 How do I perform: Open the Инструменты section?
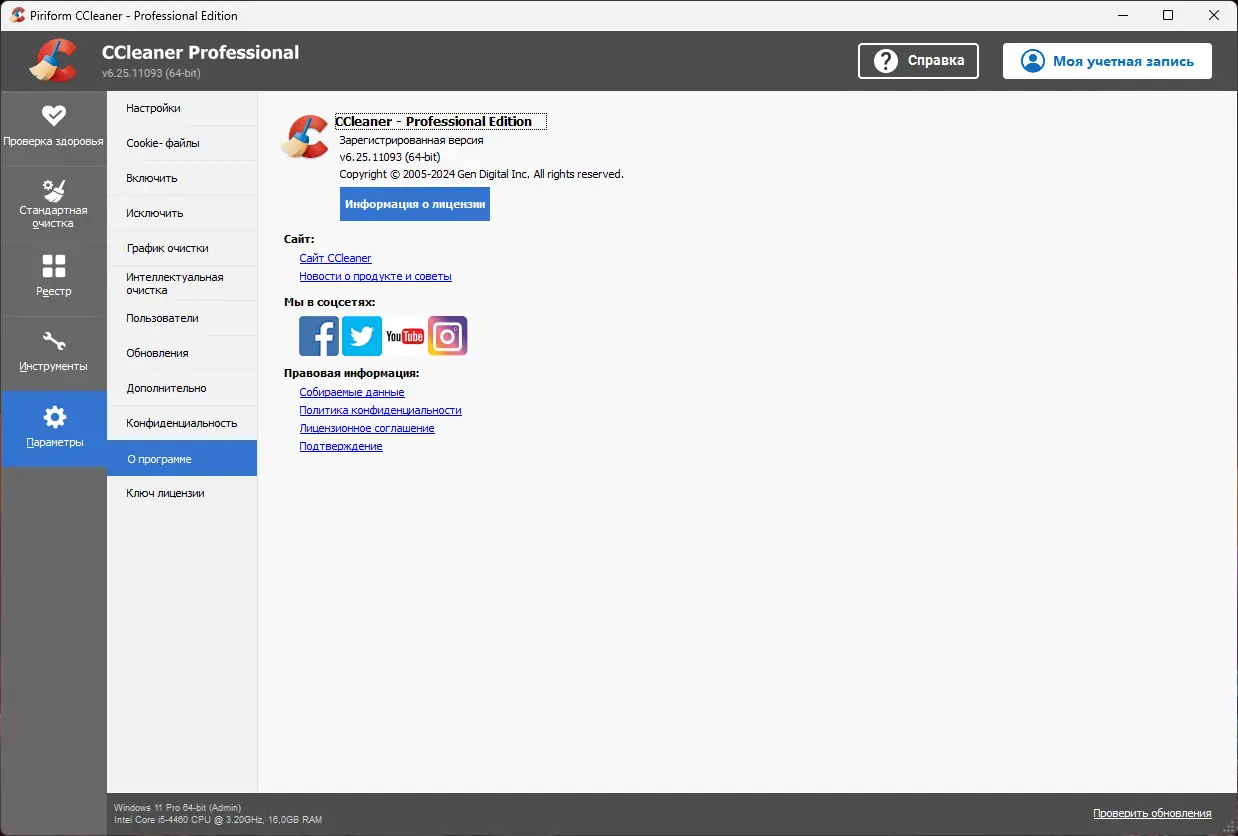(54, 353)
